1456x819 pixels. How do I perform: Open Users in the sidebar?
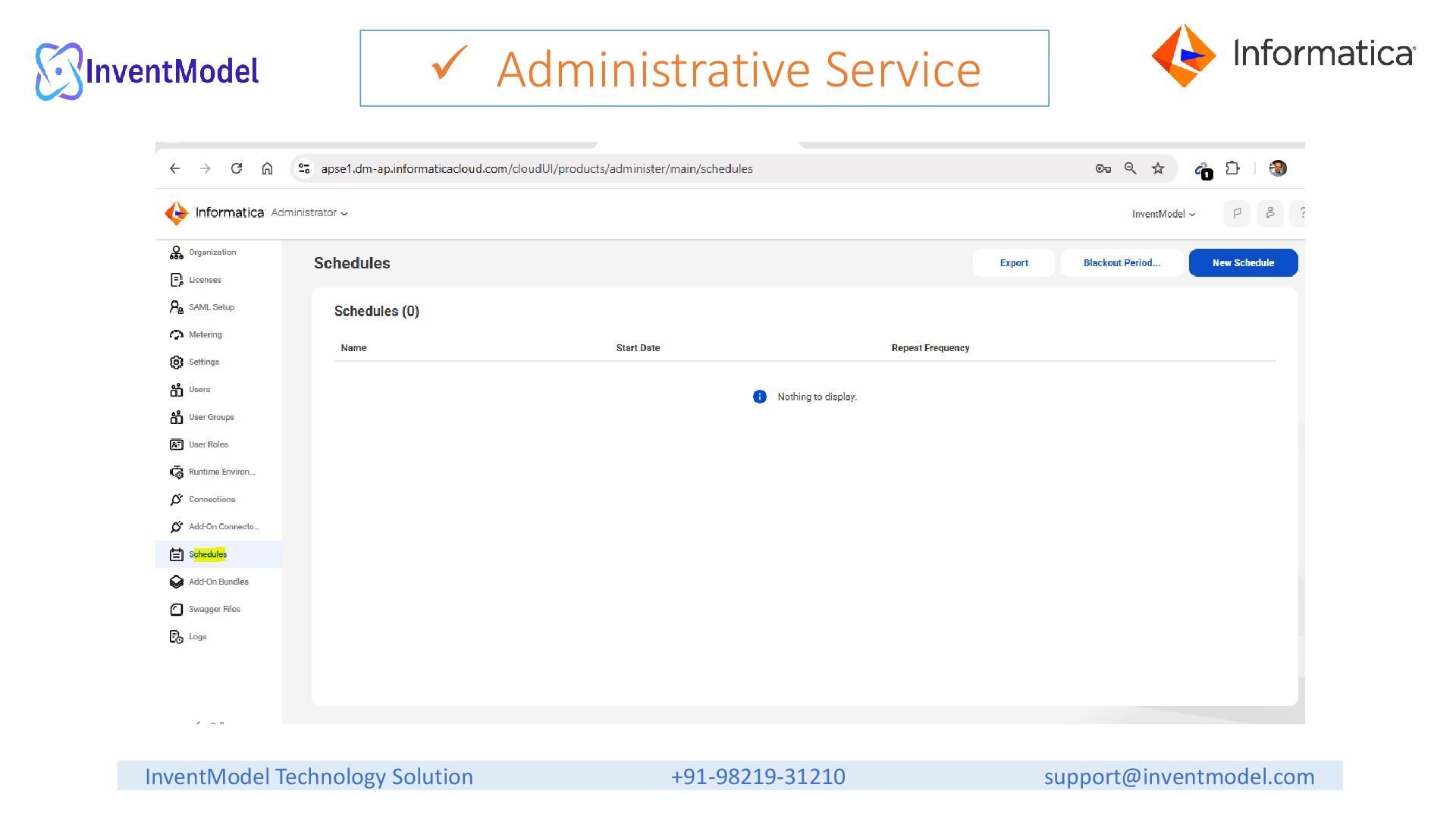199,390
